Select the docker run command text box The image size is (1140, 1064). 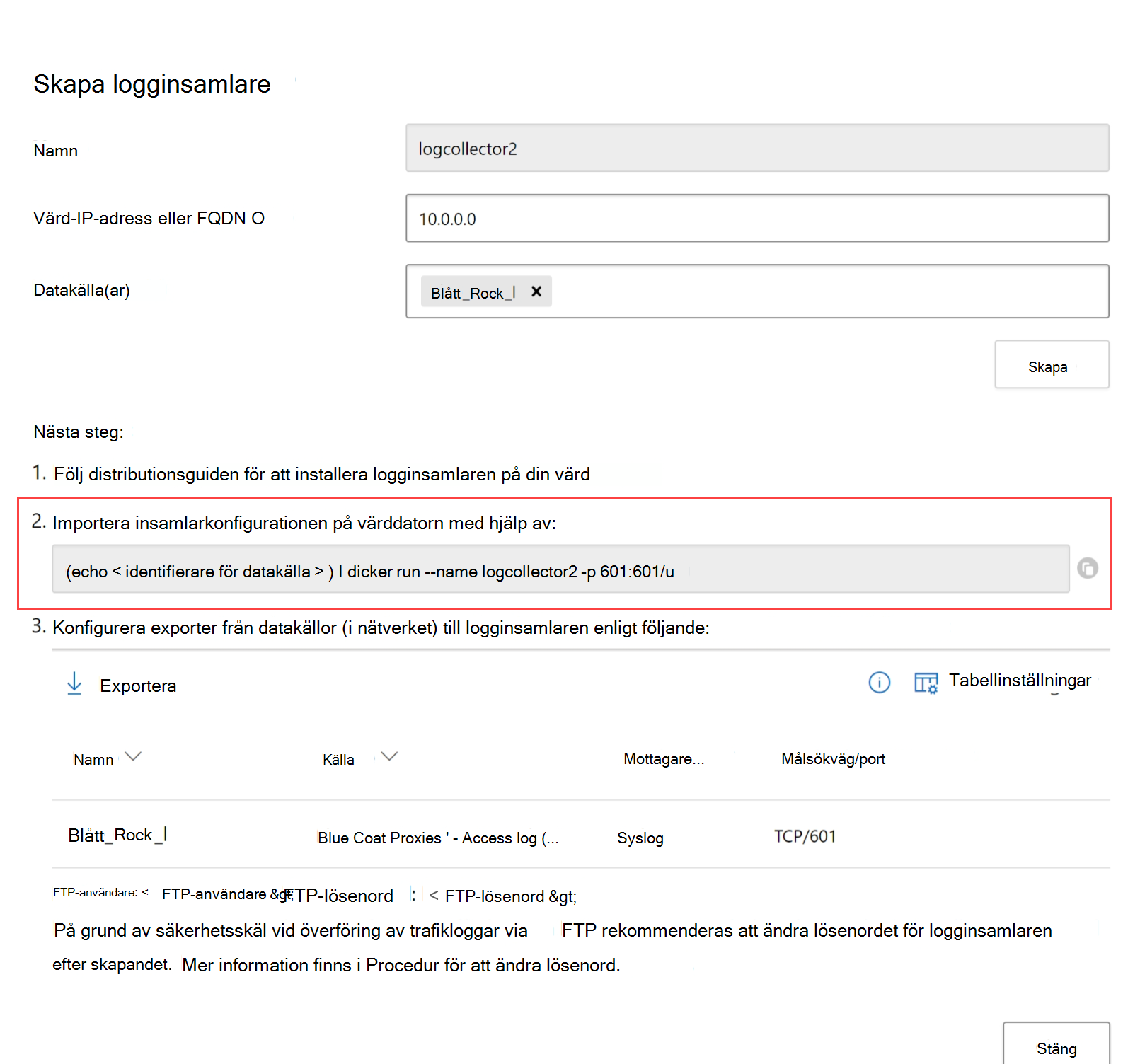(560, 569)
